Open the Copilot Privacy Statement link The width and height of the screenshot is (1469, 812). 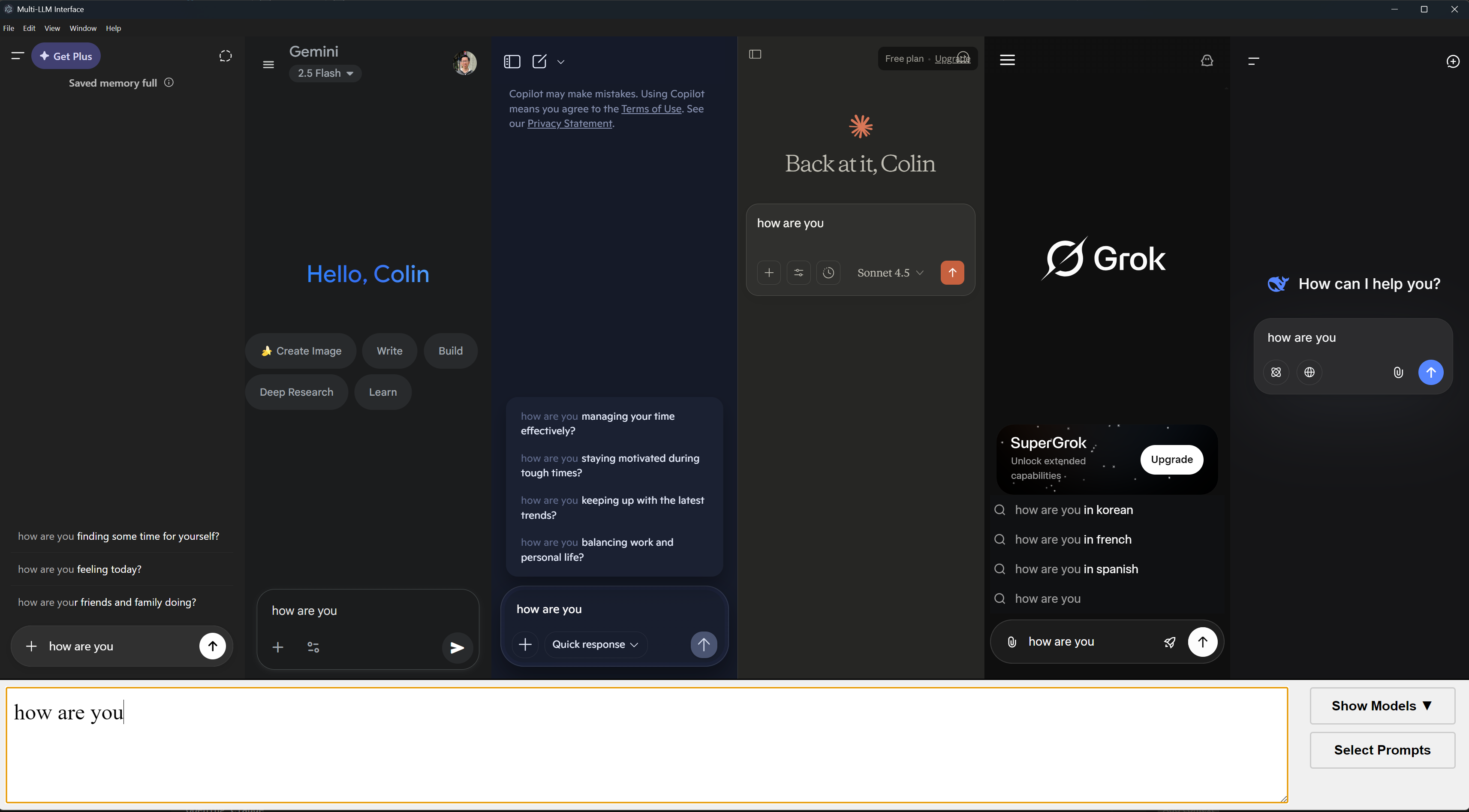coord(570,123)
